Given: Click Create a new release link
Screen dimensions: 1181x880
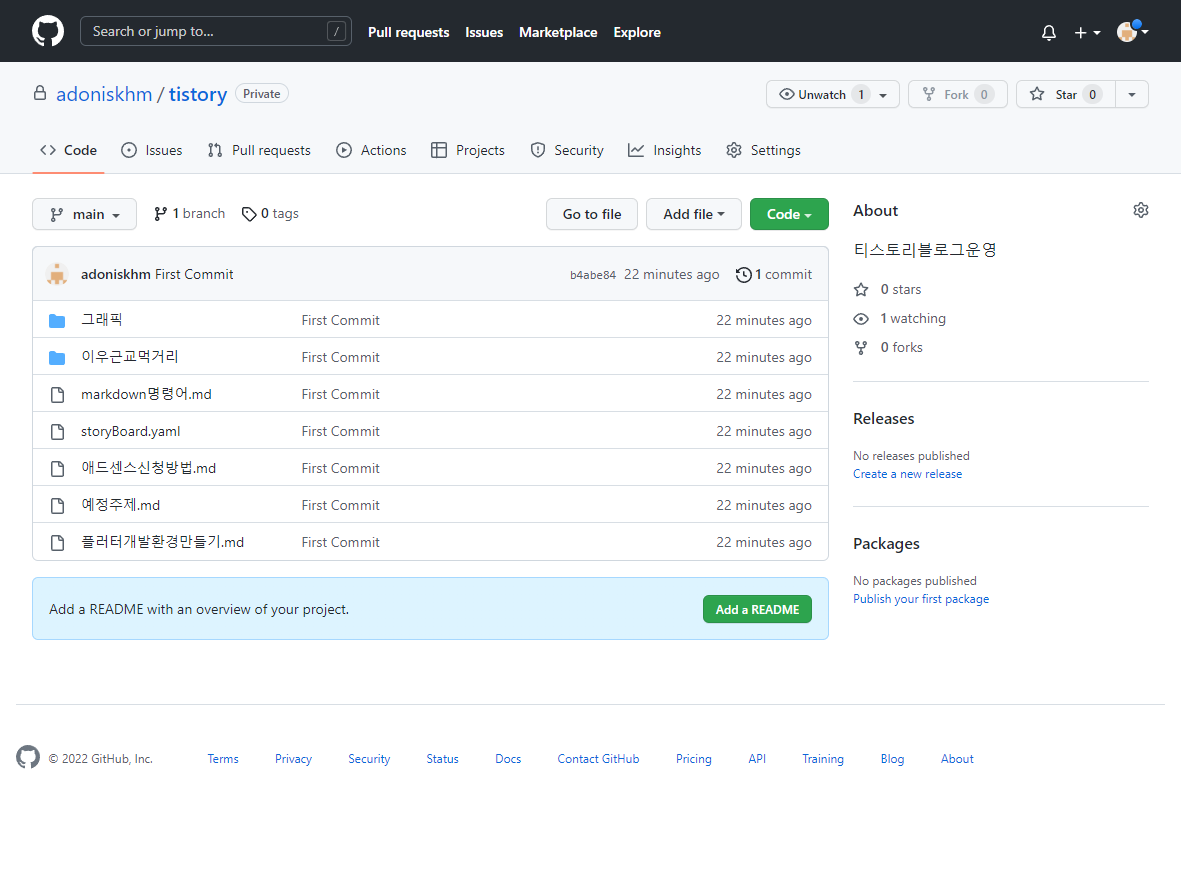Looking at the screenshot, I should [x=908, y=474].
